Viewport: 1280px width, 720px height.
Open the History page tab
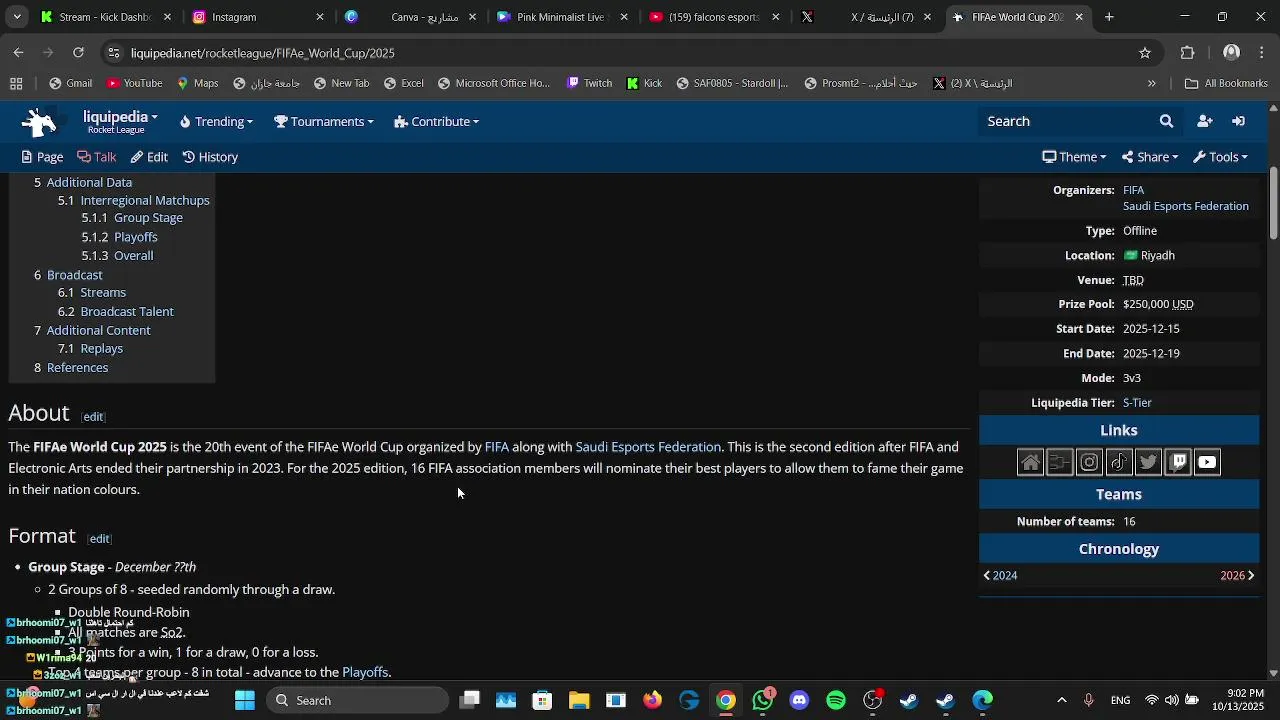[x=210, y=157]
